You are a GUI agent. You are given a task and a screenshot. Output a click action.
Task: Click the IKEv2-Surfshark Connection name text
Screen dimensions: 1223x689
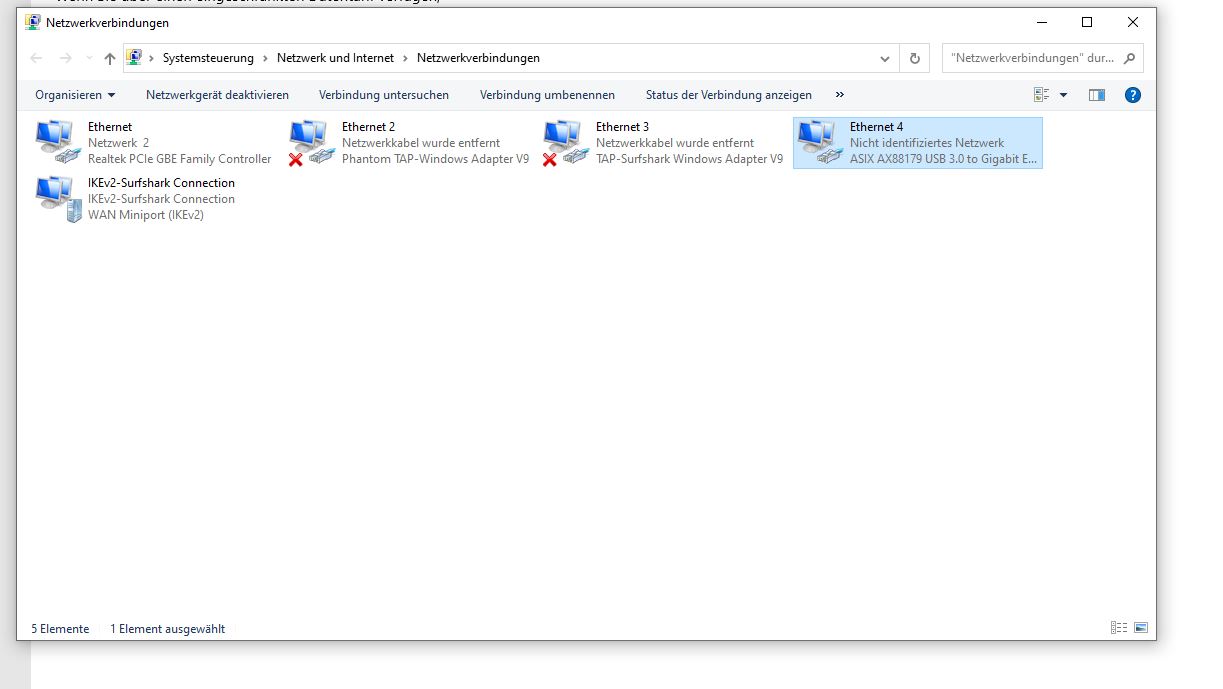click(x=161, y=183)
